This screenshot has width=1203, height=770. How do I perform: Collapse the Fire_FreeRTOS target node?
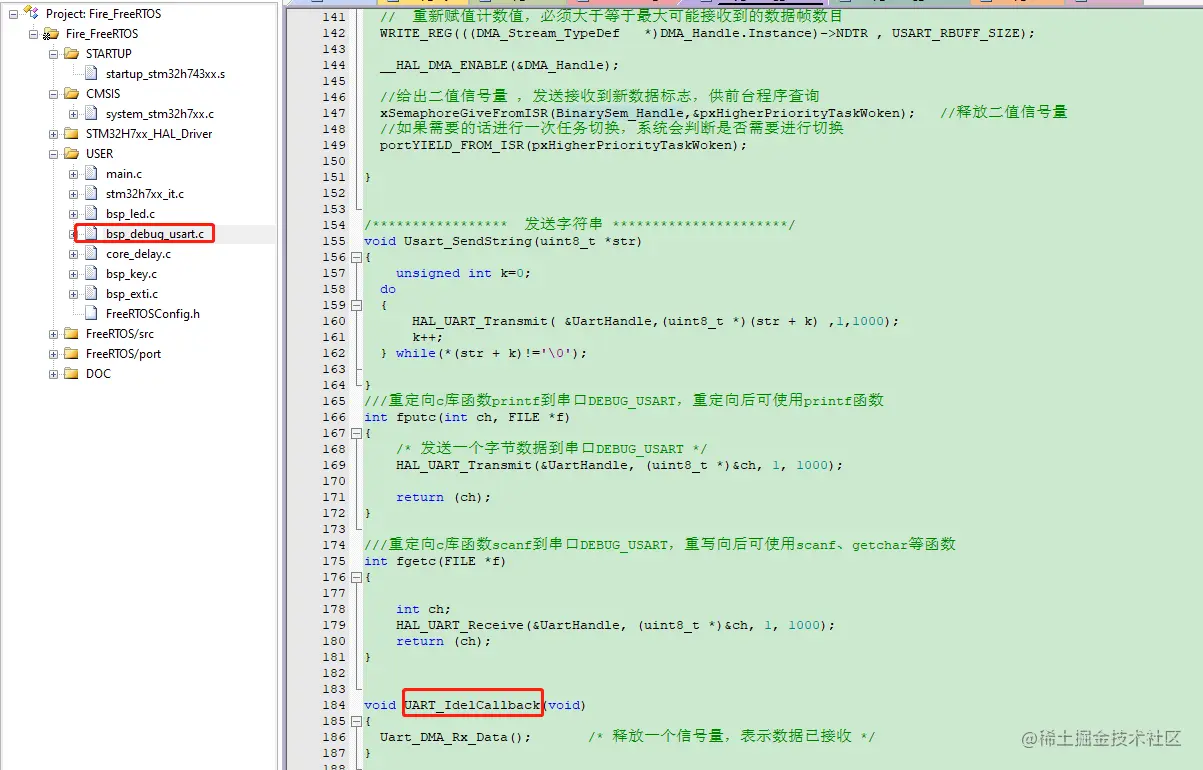[34, 33]
